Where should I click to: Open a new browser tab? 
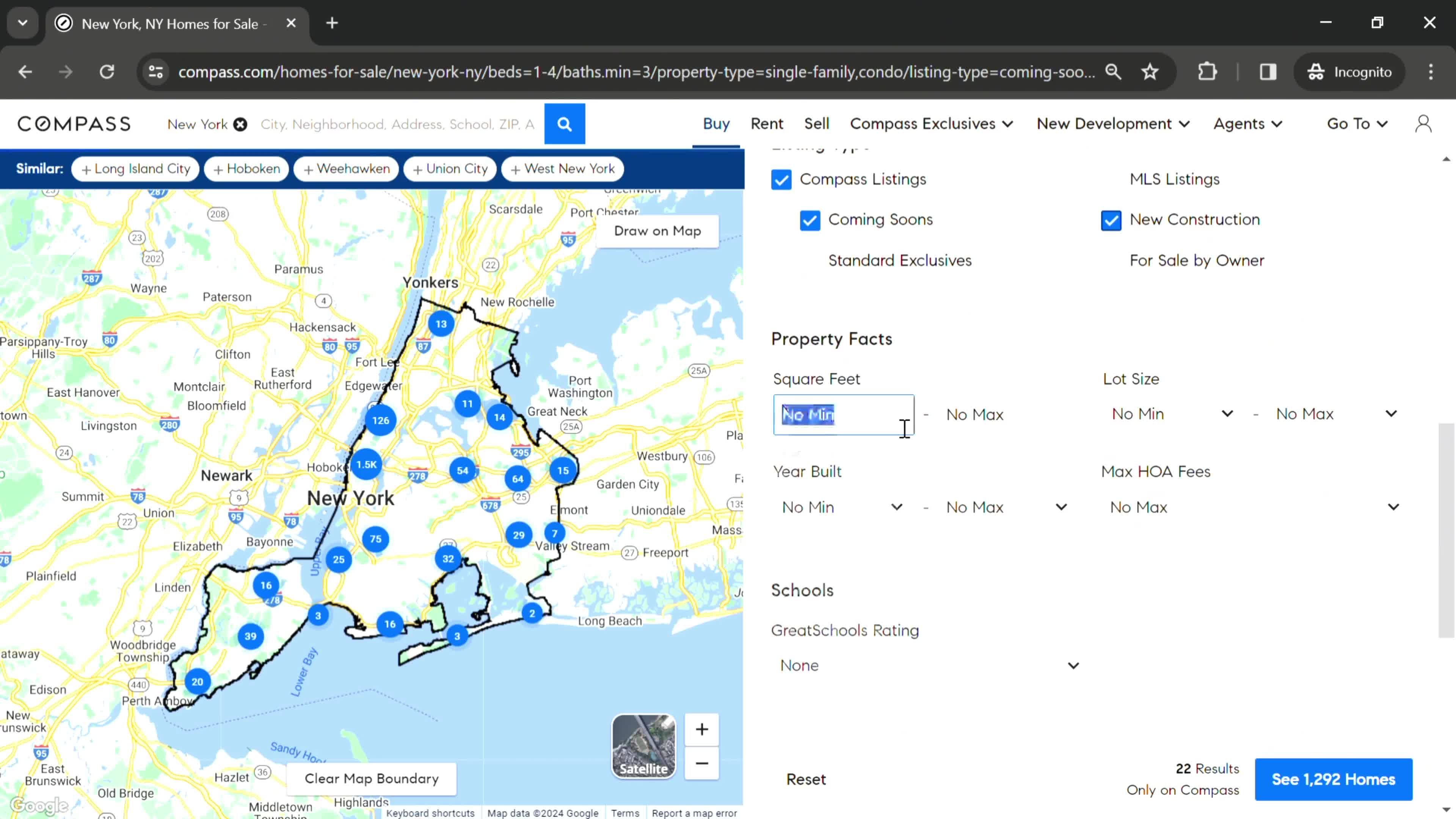[x=333, y=23]
